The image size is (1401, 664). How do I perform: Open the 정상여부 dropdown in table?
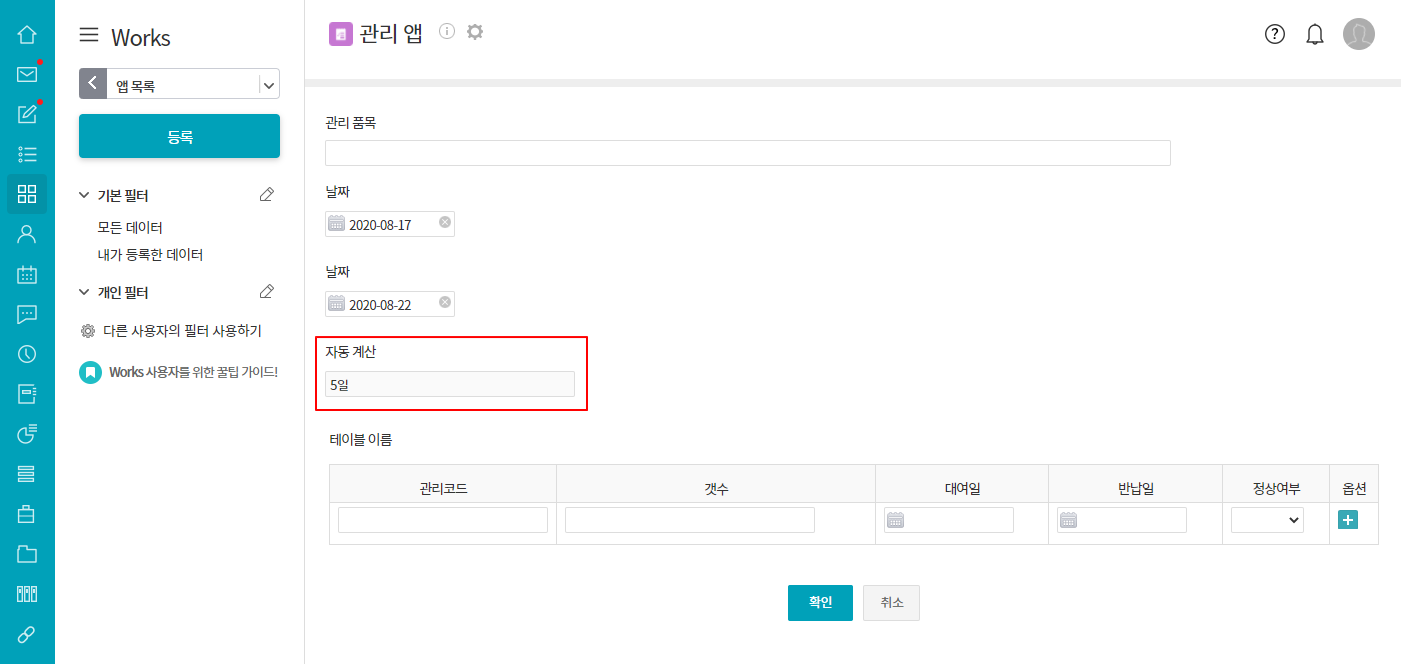point(1267,520)
